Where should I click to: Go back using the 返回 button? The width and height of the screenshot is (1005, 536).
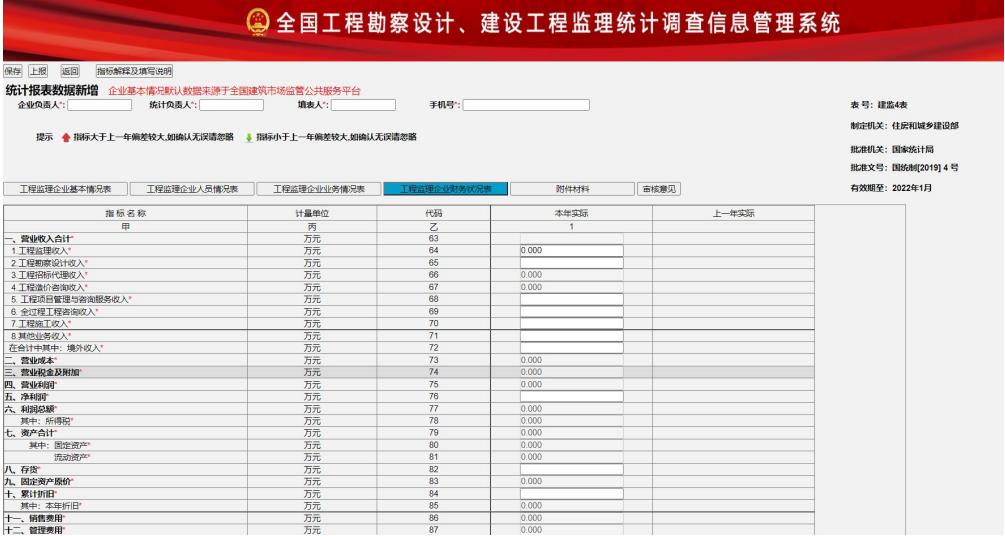click(70, 72)
